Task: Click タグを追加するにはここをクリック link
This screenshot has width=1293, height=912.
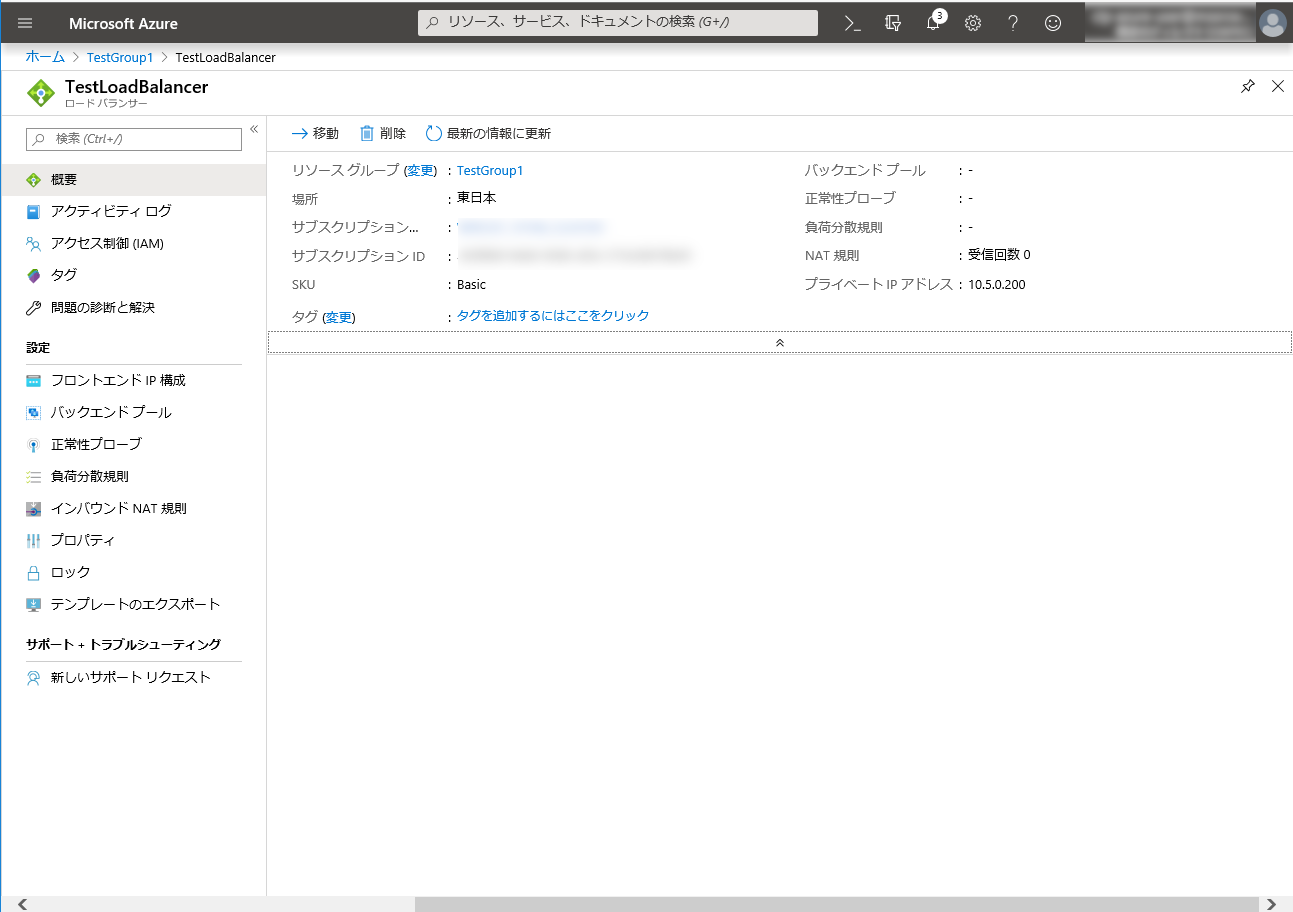Action: 553,316
